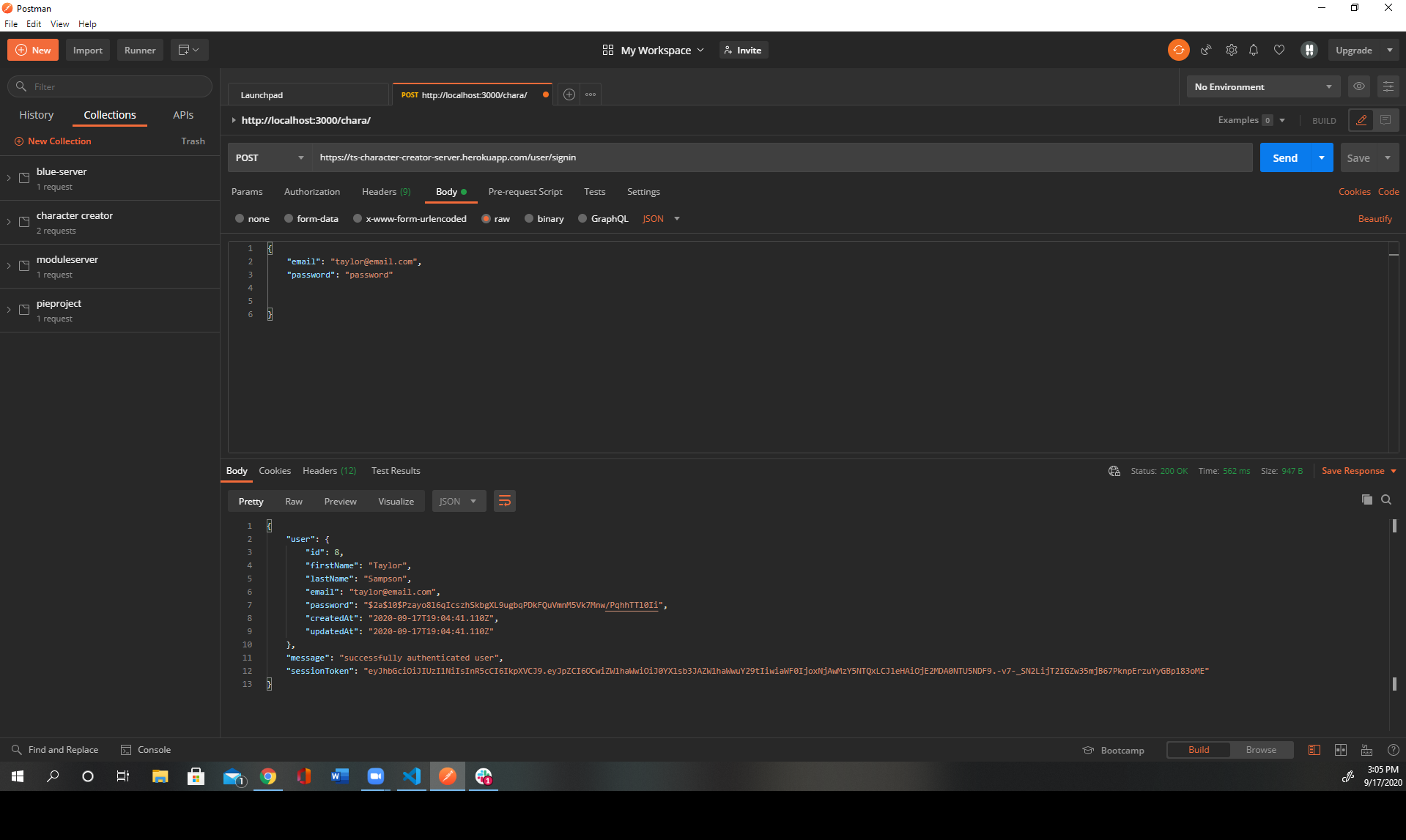Open Google Chrome from taskbar

tap(268, 776)
